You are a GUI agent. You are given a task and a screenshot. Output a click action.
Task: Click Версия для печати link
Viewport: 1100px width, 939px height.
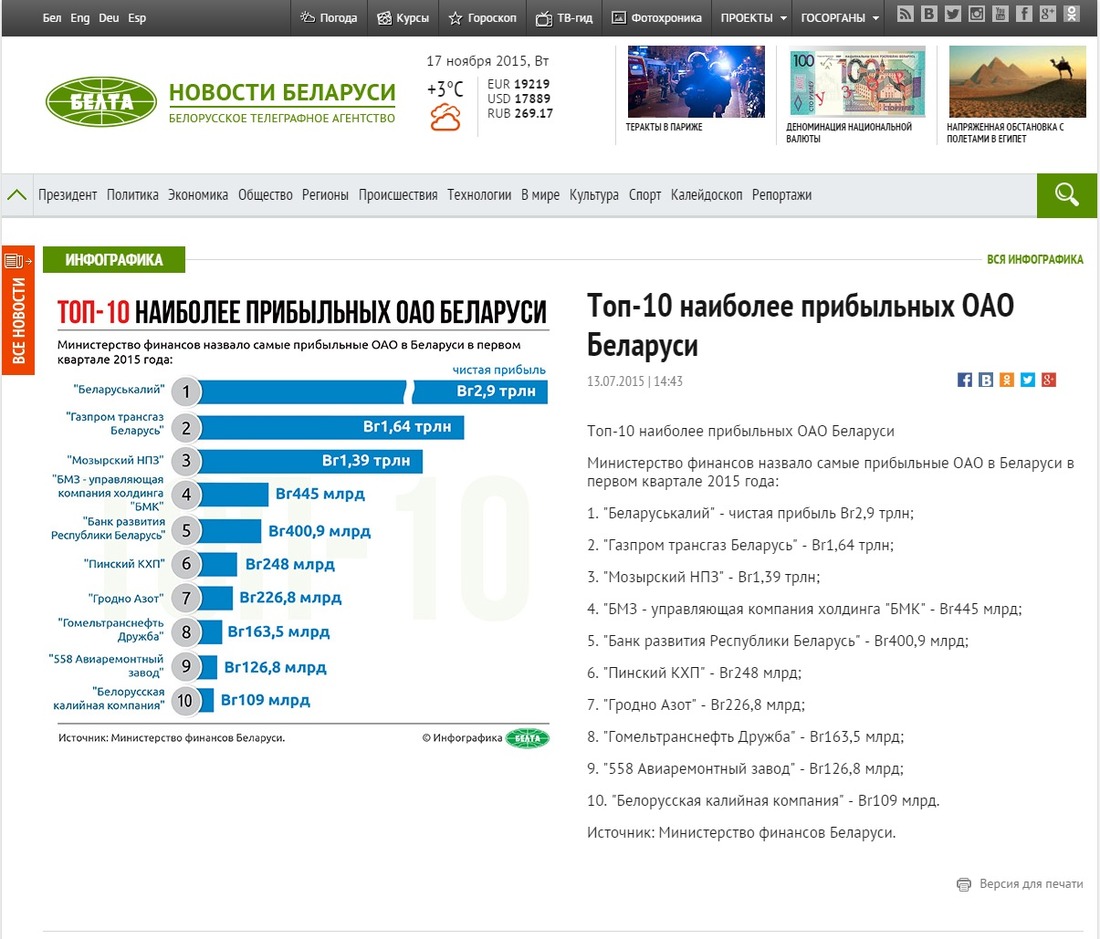(1031, 884)
